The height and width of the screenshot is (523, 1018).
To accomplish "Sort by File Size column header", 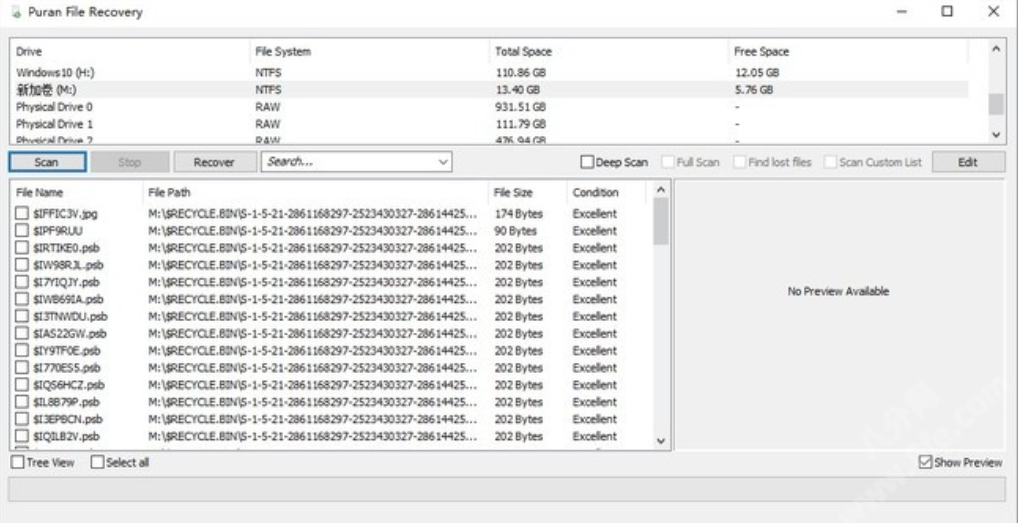I will [x=513, y=192].
